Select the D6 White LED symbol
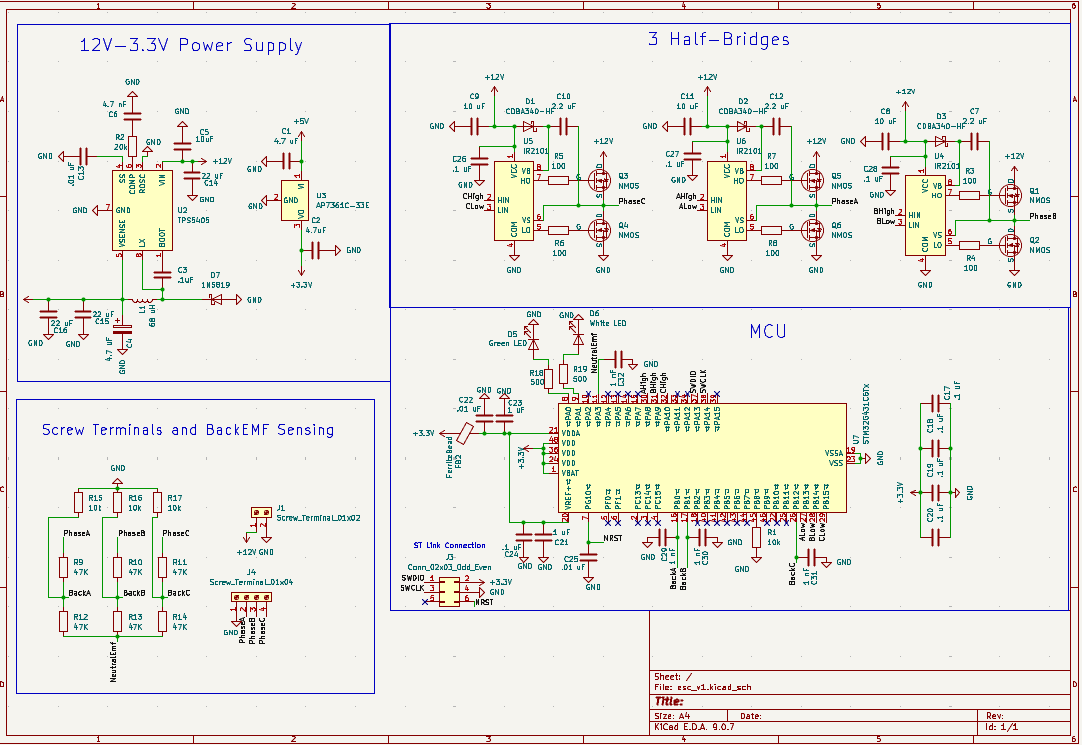Viewport: 1082px width, 745px height. pos(578,337)
